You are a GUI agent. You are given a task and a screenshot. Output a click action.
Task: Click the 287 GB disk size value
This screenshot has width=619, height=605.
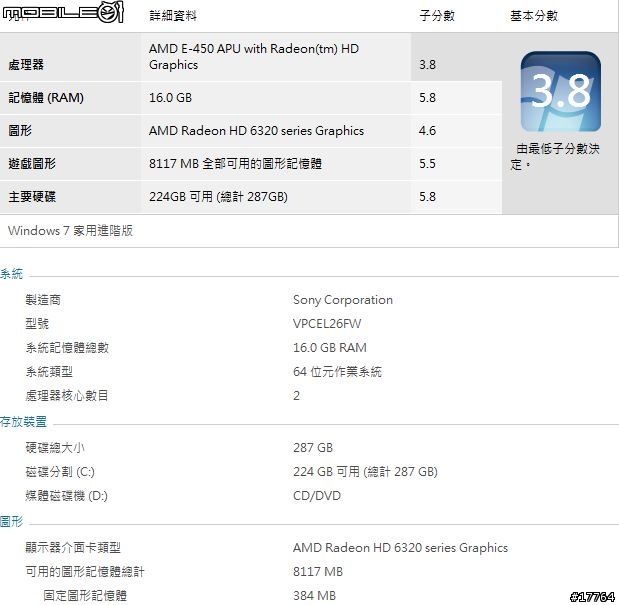[313, 448]
